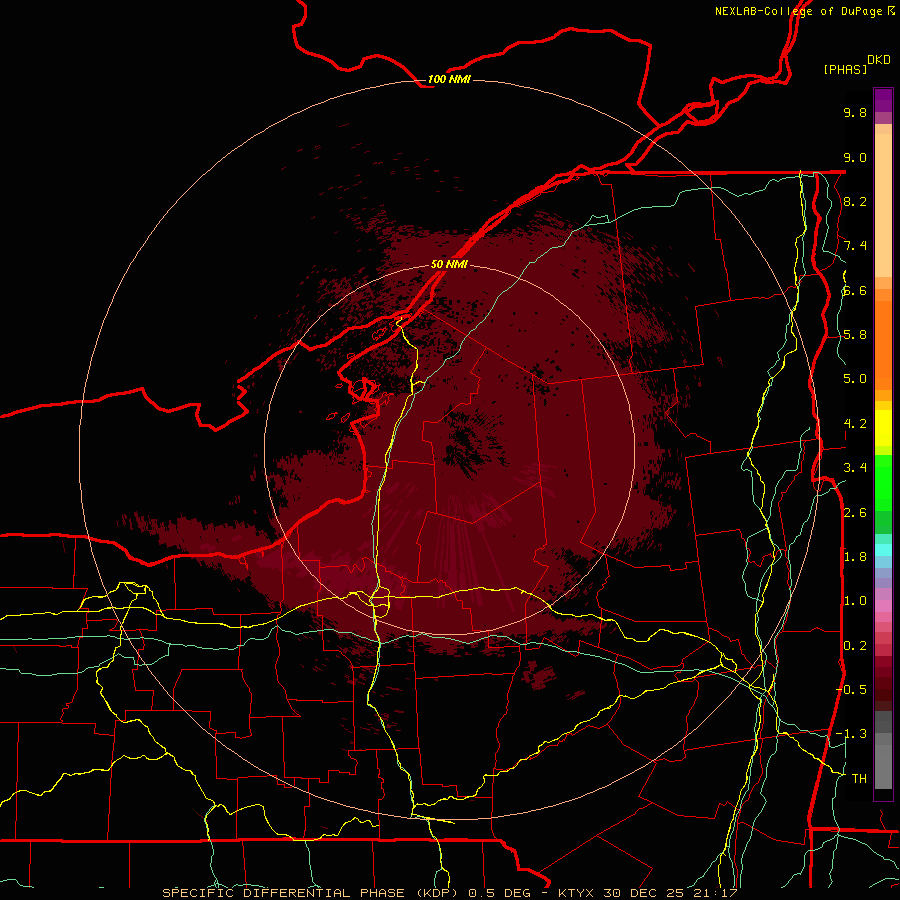Click the 50 NMI range ring label
This screenshot has height=900, width=900.
click(449, 264)
